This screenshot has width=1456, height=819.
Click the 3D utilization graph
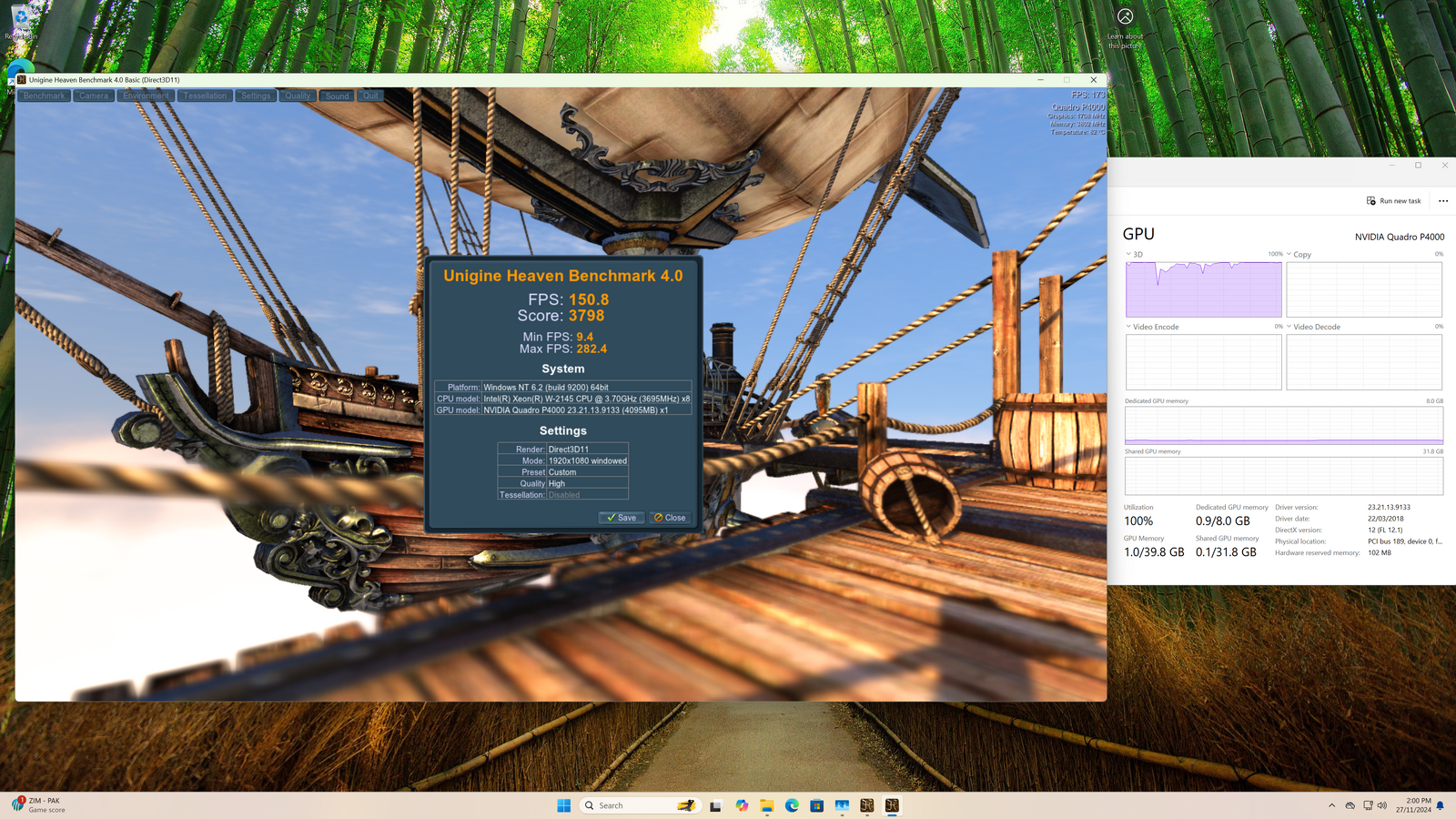[1204, 289]
